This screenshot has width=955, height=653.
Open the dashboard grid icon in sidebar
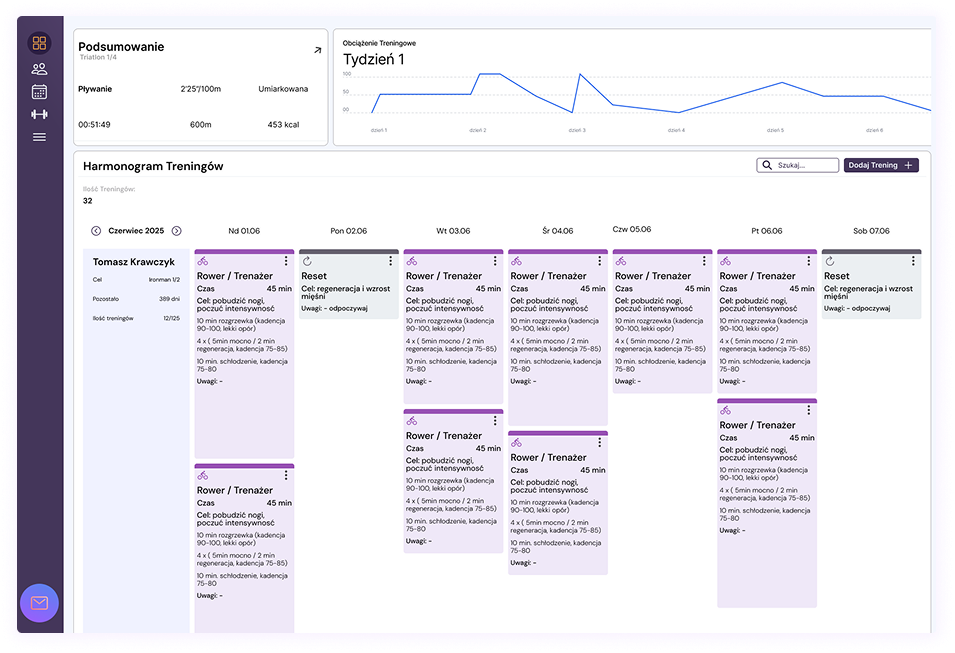39,43
